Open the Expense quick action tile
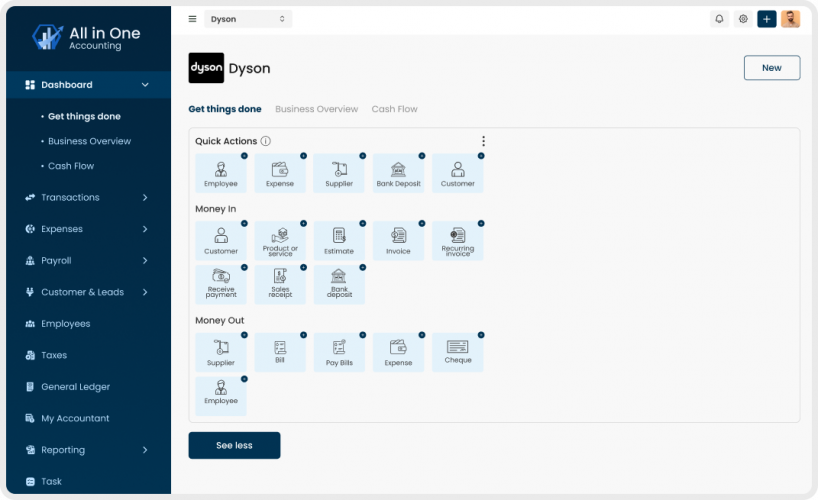This screenshot has width=818, height=500. click(280, 173)
